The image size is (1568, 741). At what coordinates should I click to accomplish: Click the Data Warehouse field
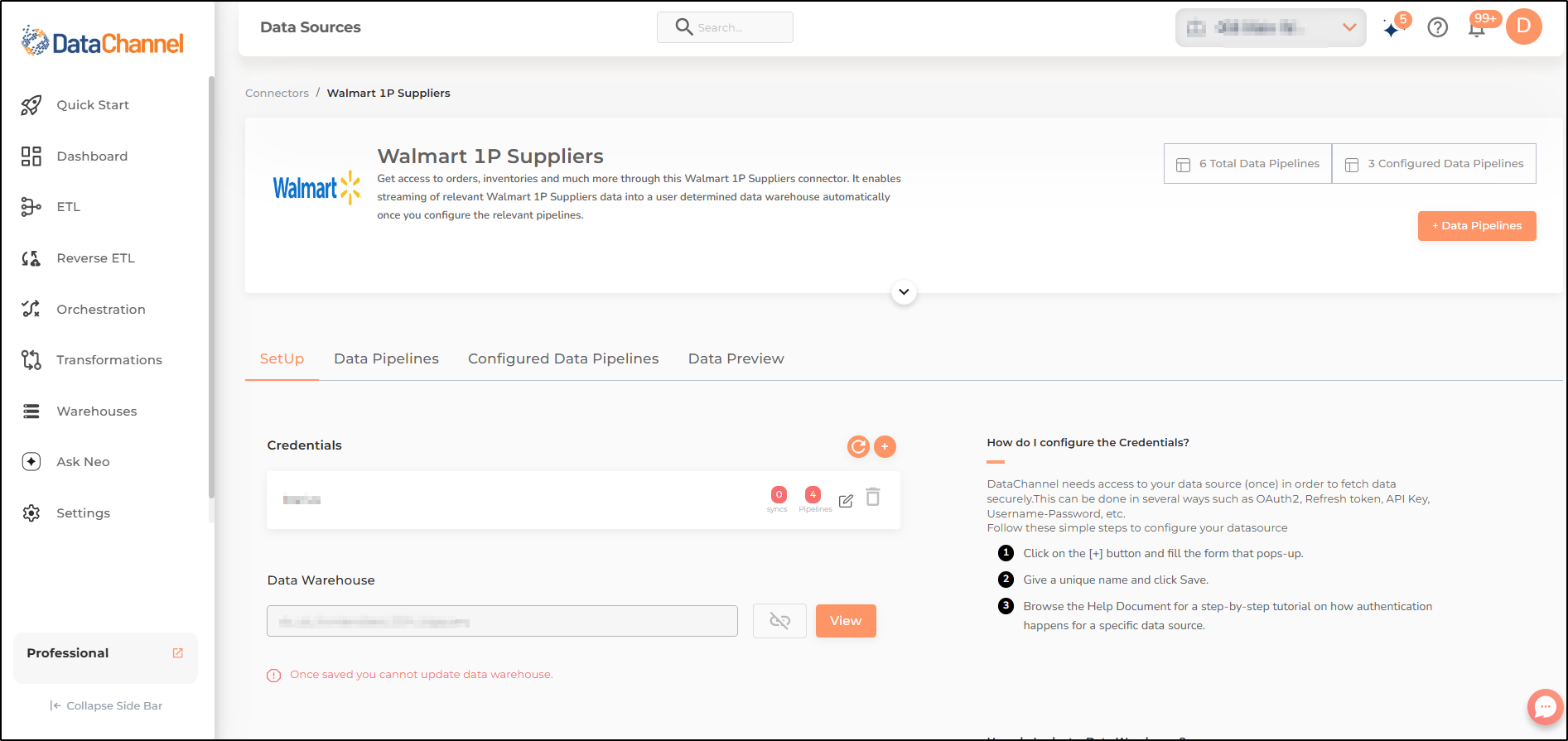pos(502,621)
